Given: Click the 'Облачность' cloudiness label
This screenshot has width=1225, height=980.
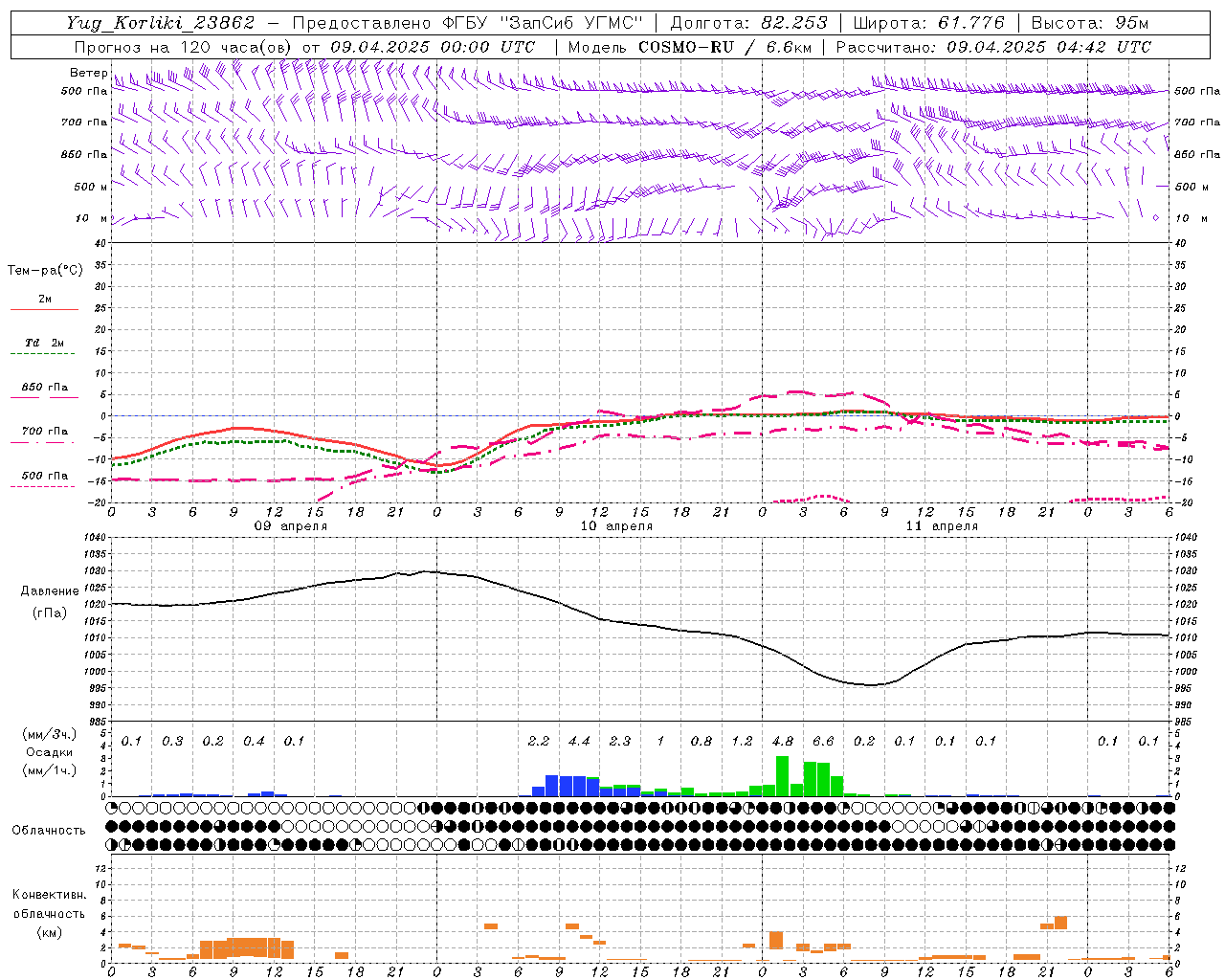Looking at the screenshot, I should (49, 830).
